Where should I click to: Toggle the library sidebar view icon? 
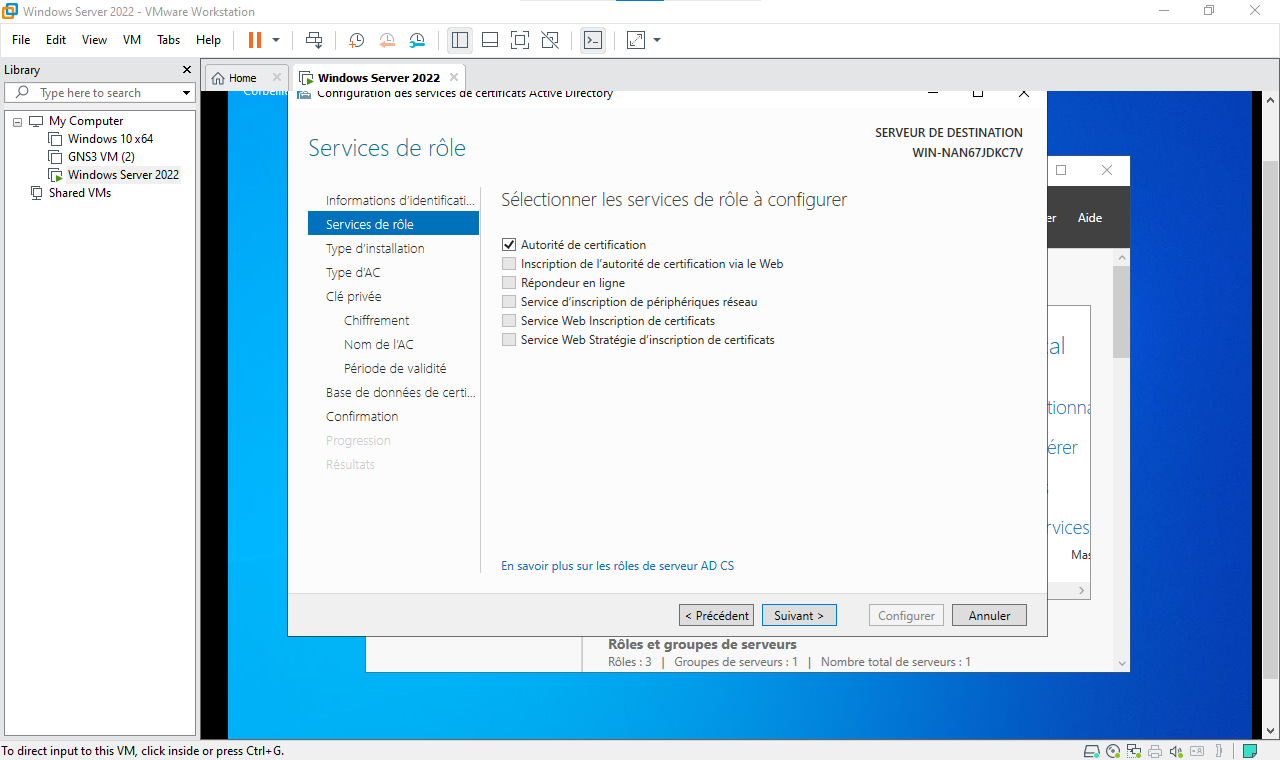pos(460,40)
